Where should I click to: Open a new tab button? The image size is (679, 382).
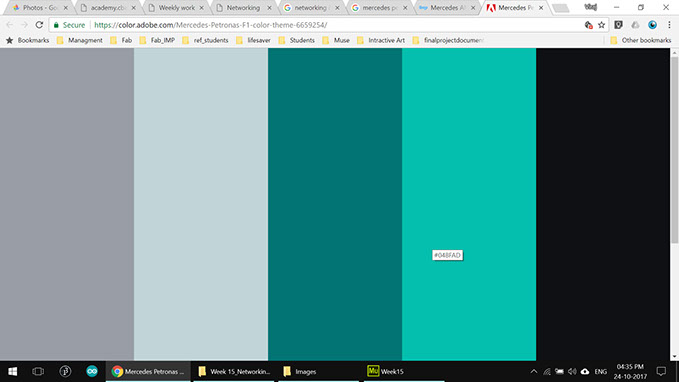[561, 8]
